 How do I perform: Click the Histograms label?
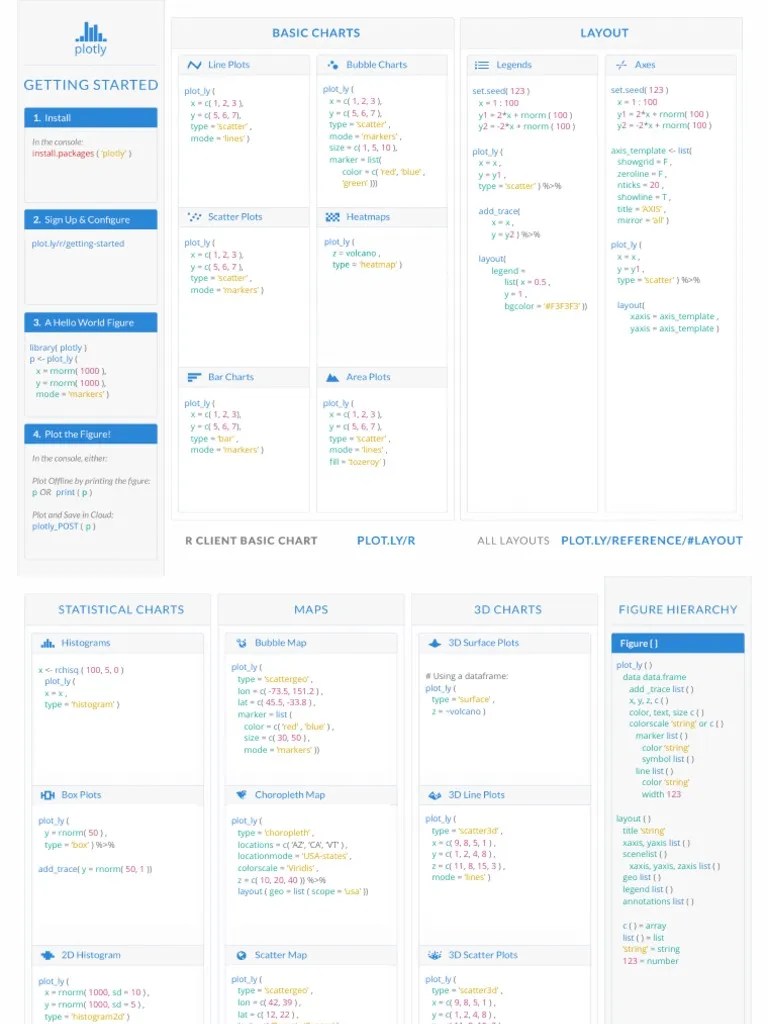(x=86, y=643)
